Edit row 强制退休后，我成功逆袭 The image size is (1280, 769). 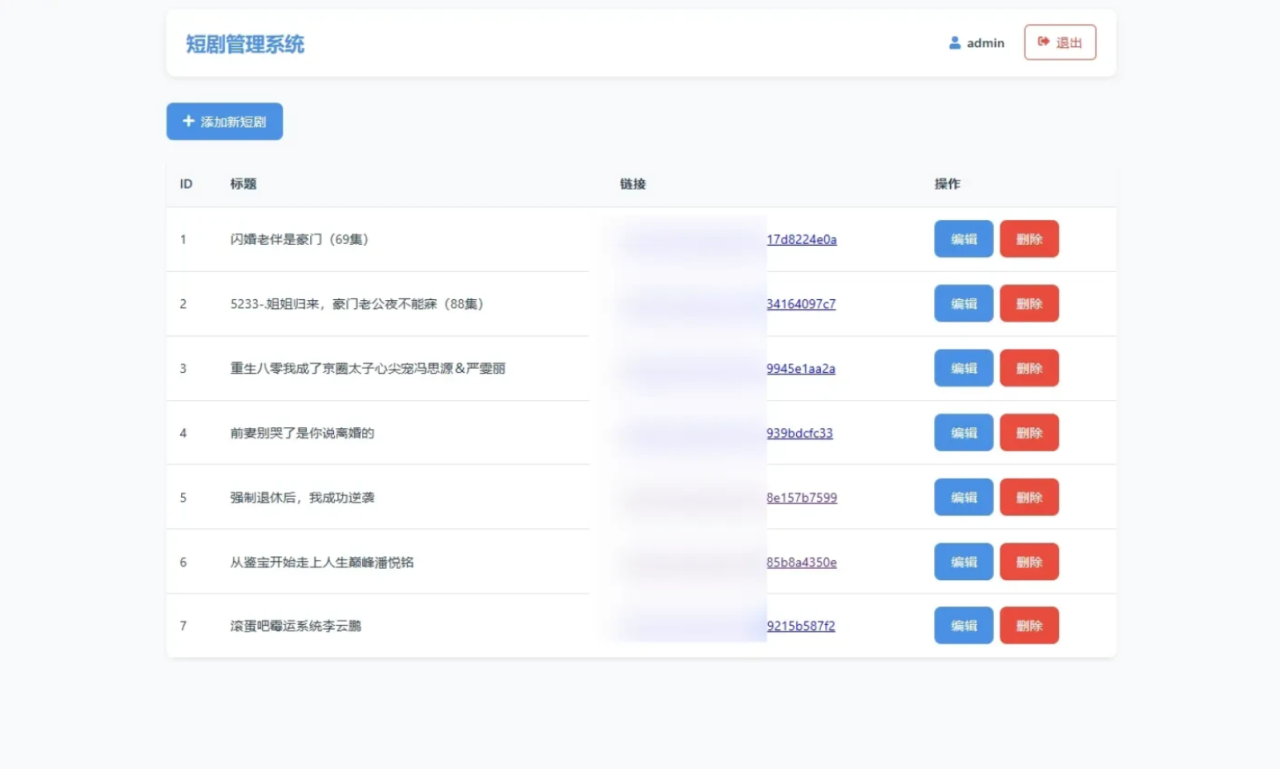click(x=964, y=497)
